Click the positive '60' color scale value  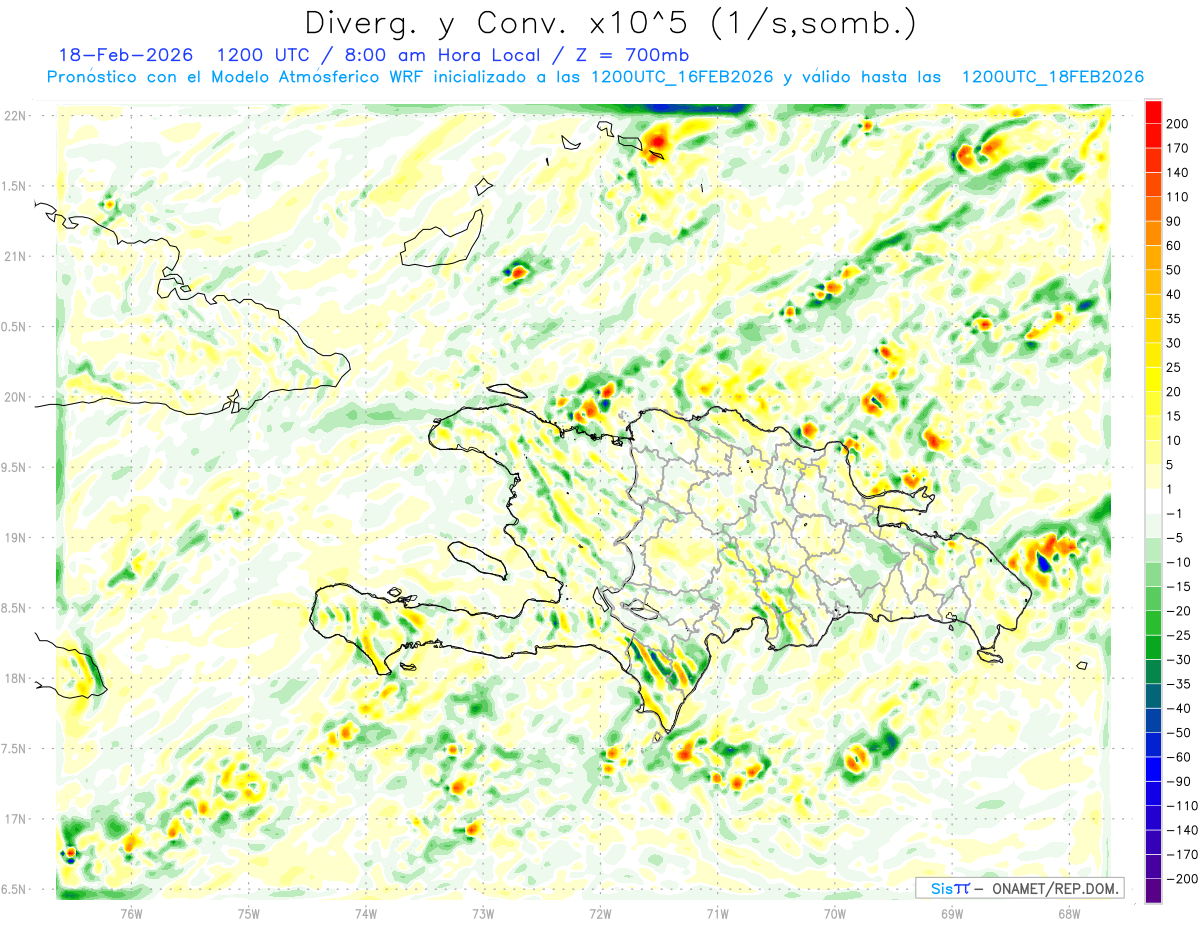tap(1174, 246)
